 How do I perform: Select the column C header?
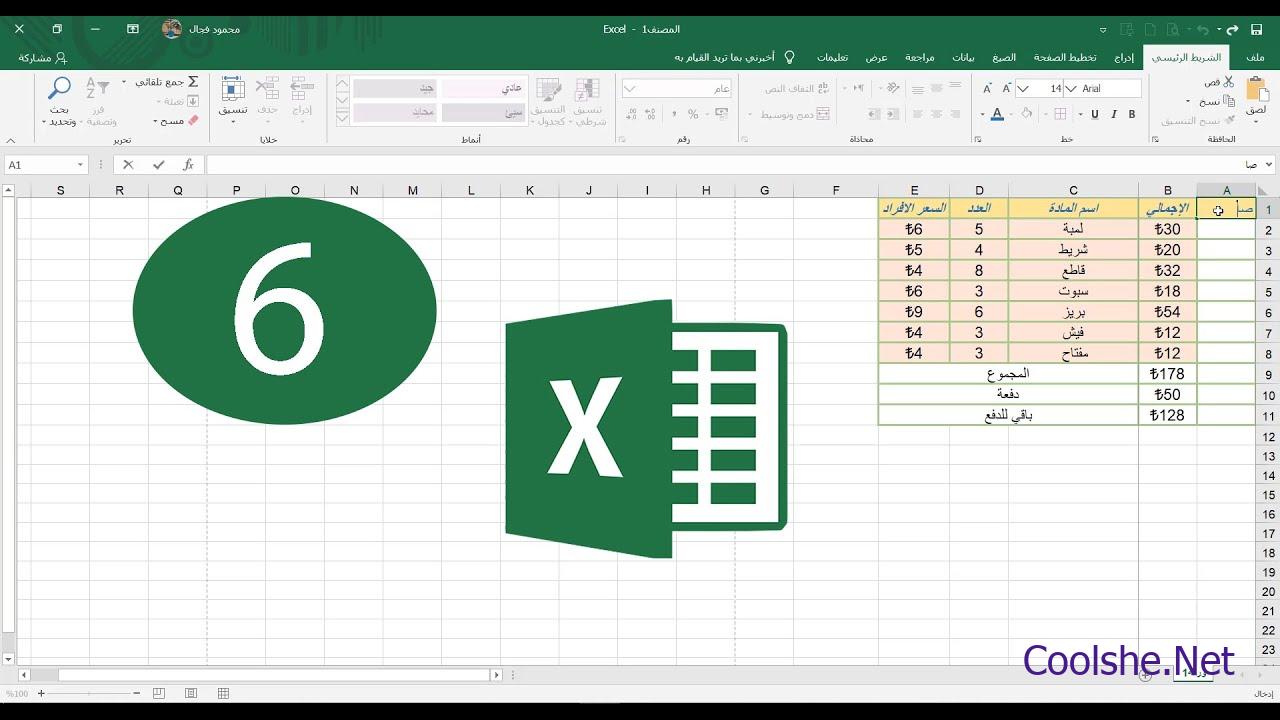(1073, 190)
